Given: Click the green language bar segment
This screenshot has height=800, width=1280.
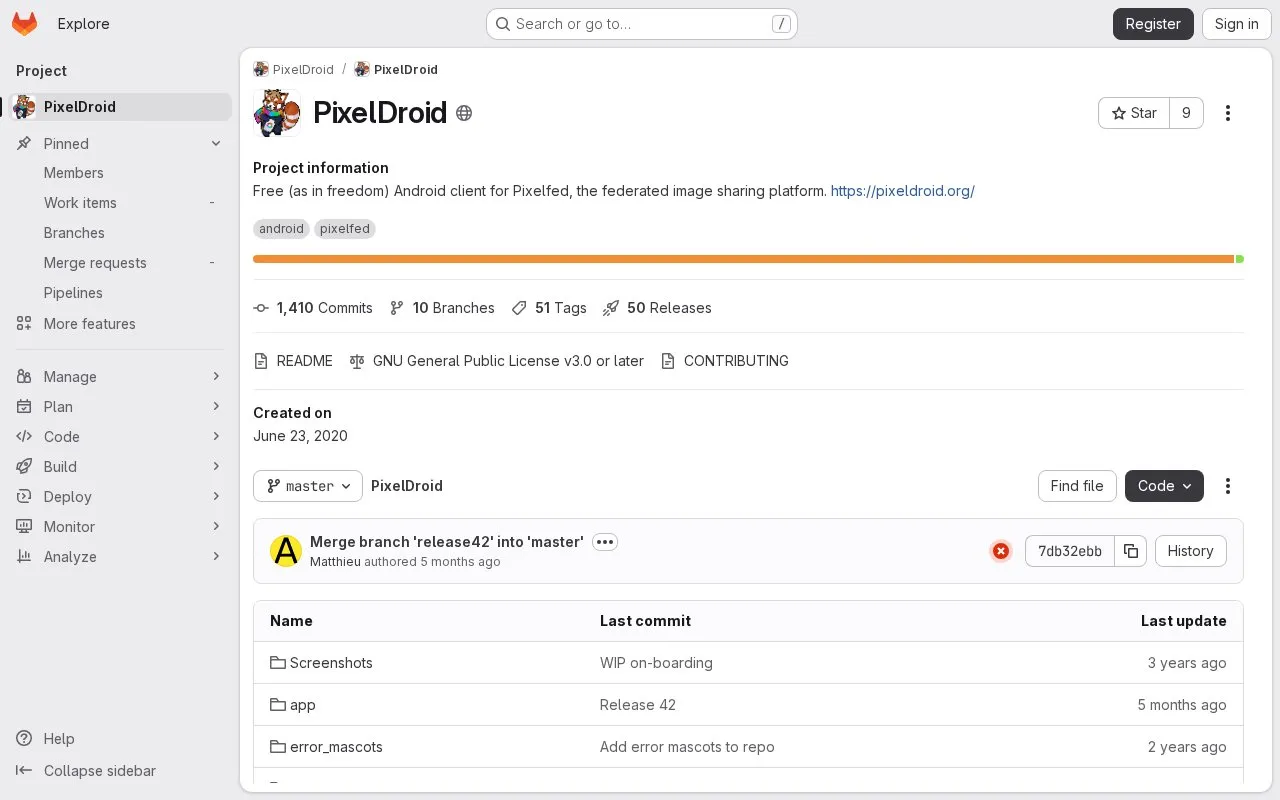Looking at the screenshot, I should (1240, 259).
